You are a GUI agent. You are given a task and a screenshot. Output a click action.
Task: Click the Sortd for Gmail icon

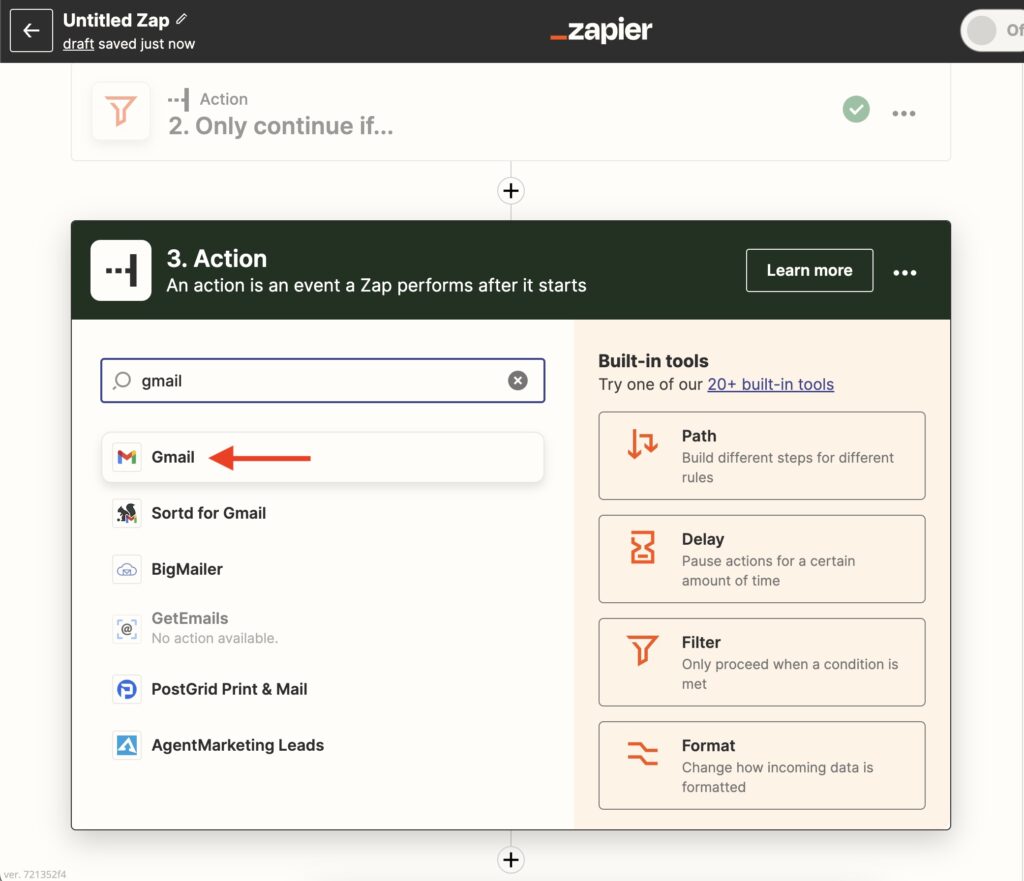[127, 513]
